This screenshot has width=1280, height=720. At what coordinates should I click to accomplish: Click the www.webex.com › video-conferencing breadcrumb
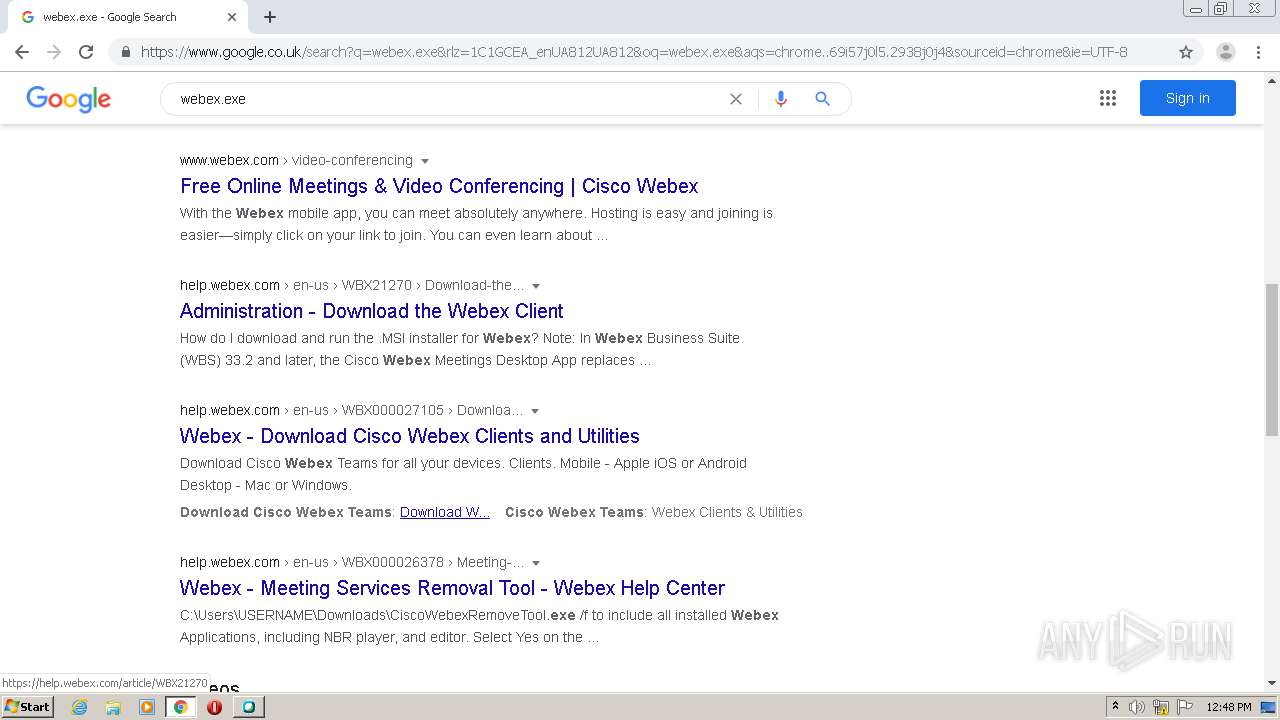296,160
